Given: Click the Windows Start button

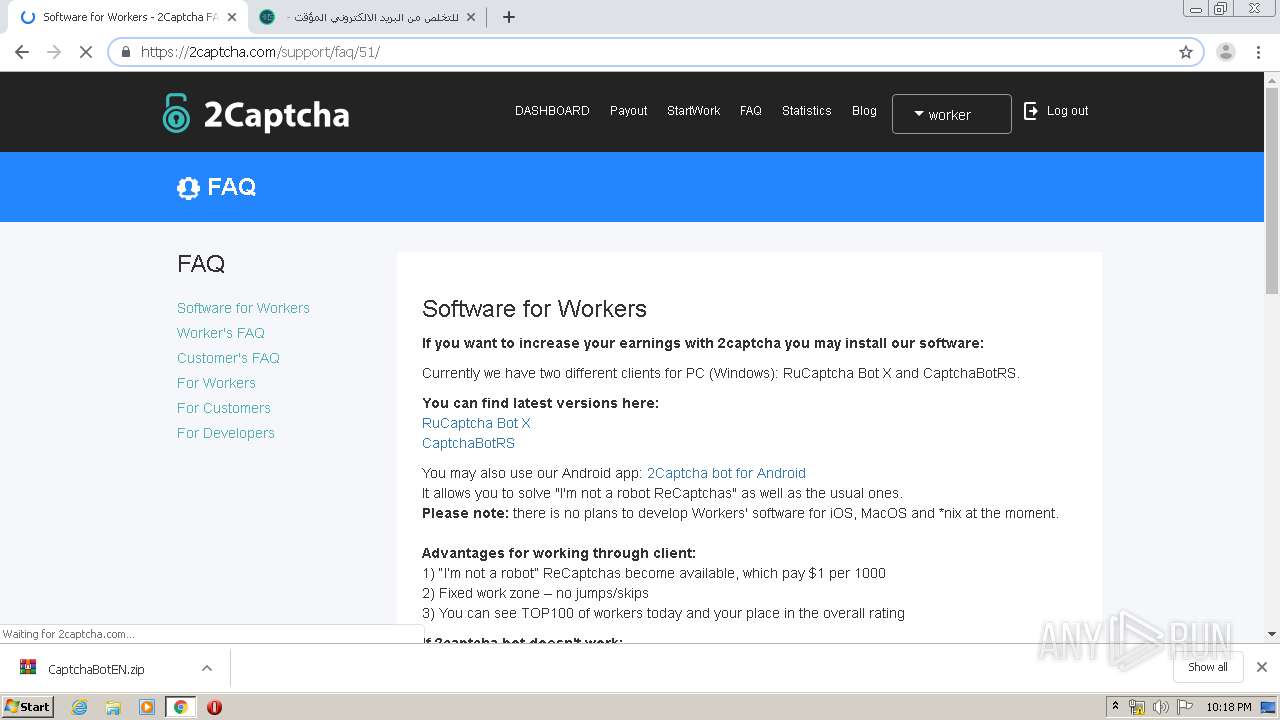Looking at the screenshot, I should pos(28,707).
